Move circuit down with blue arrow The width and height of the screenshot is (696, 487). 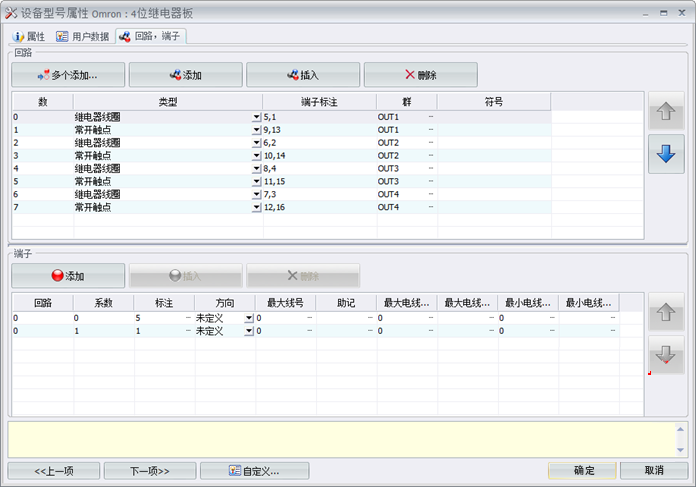coord(666,155)
